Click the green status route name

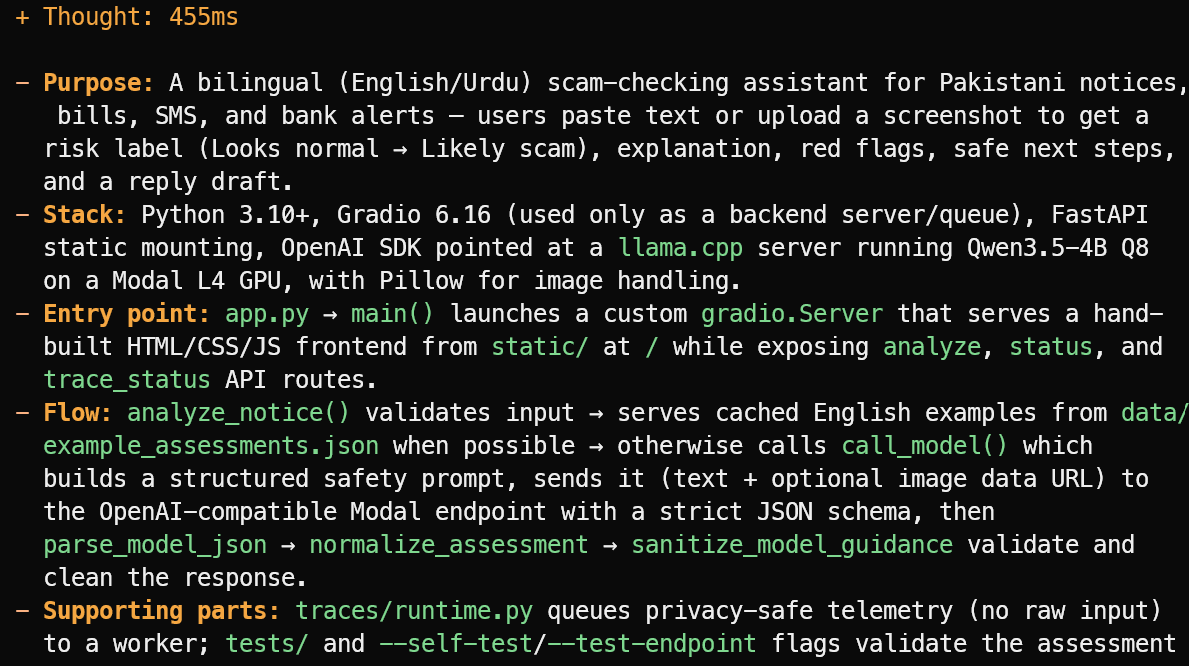coord(1050,347)
